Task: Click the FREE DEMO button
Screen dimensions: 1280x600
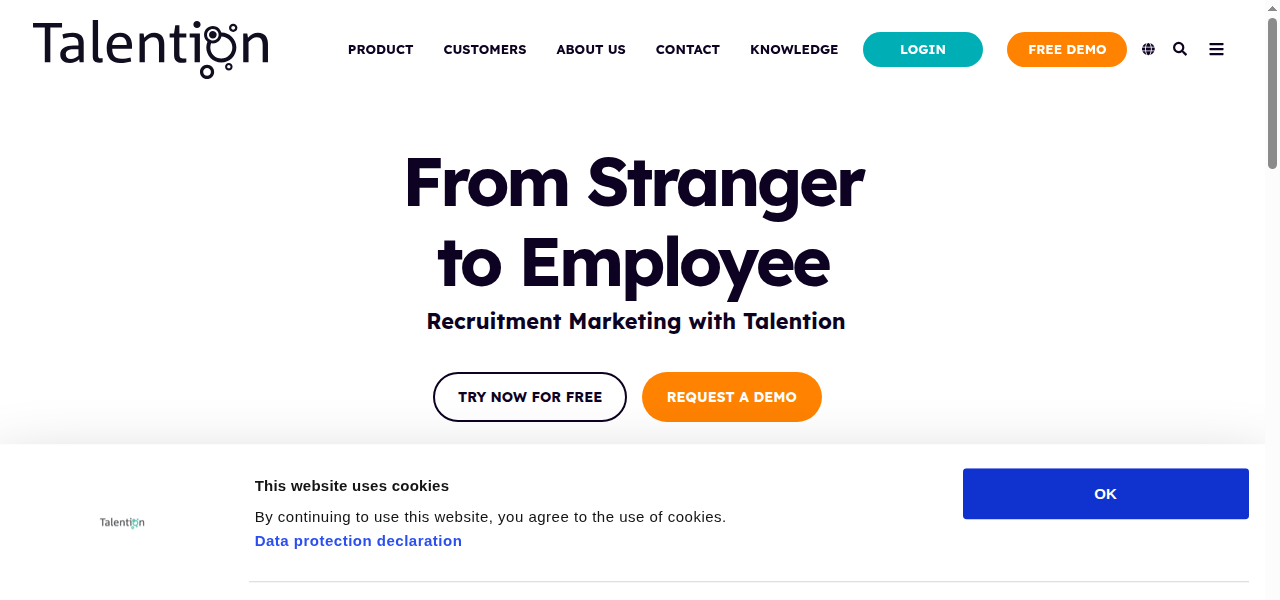Action: [1066, 49]
